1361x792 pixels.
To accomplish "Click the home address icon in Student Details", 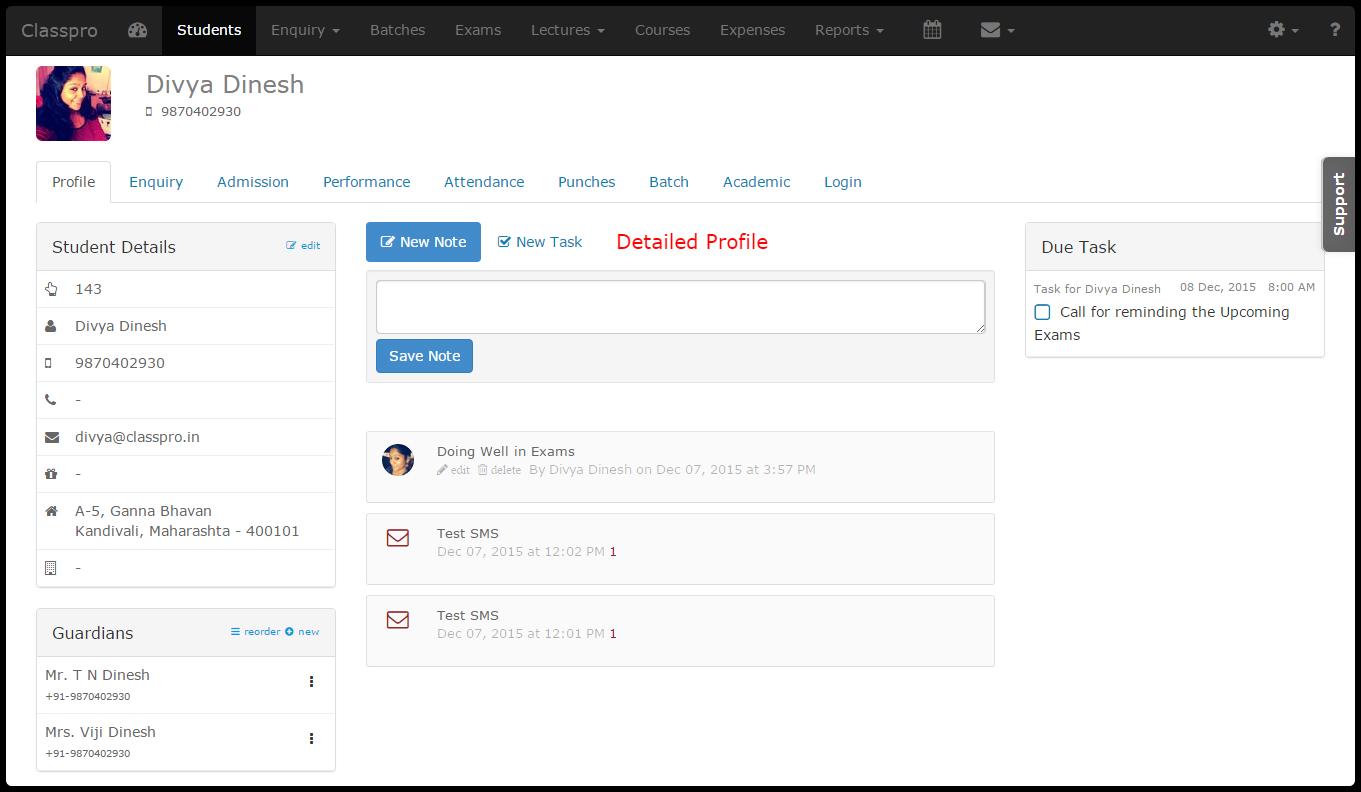I will 50,510.
